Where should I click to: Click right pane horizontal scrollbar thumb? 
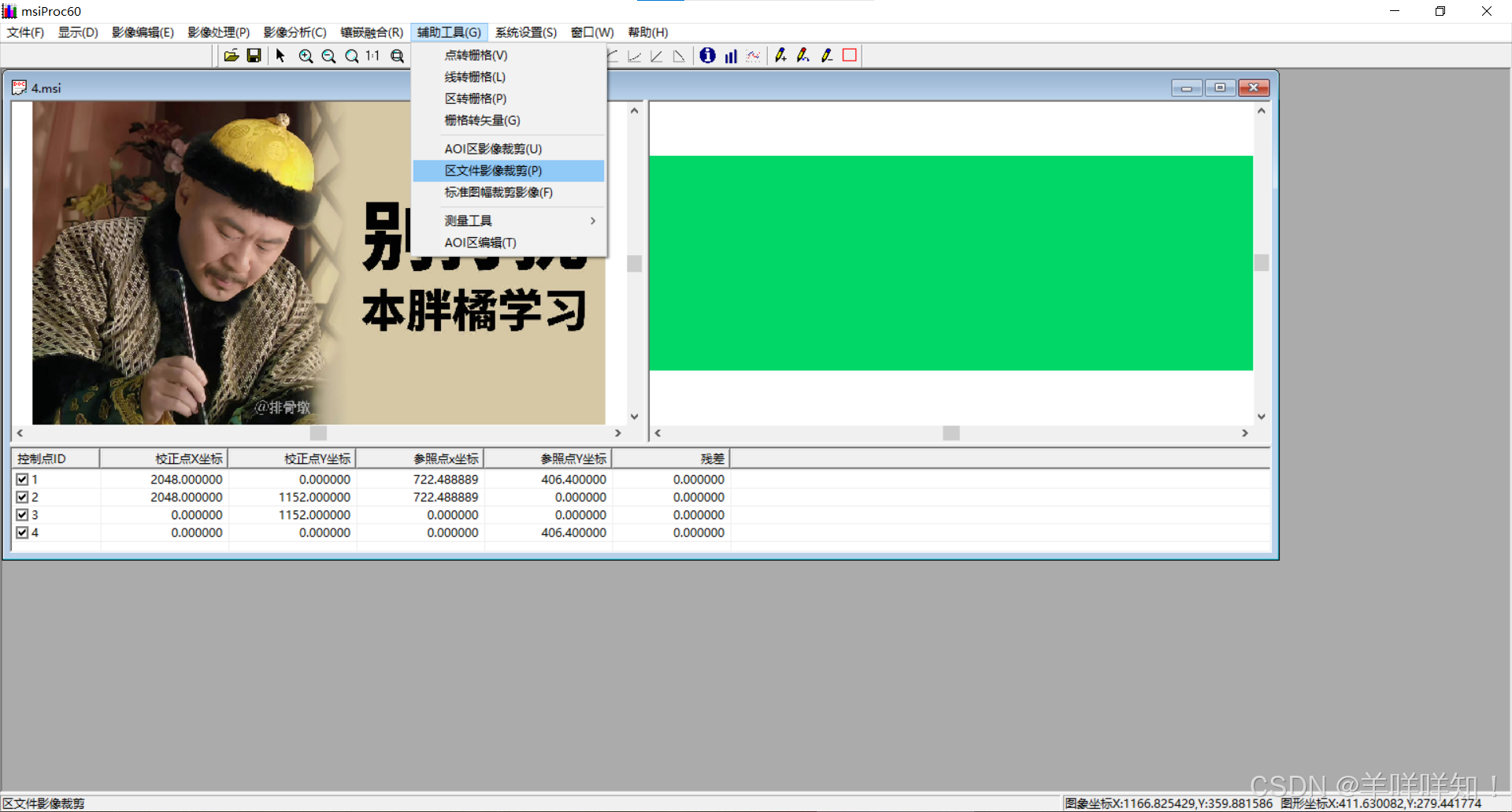coord(951,433)
